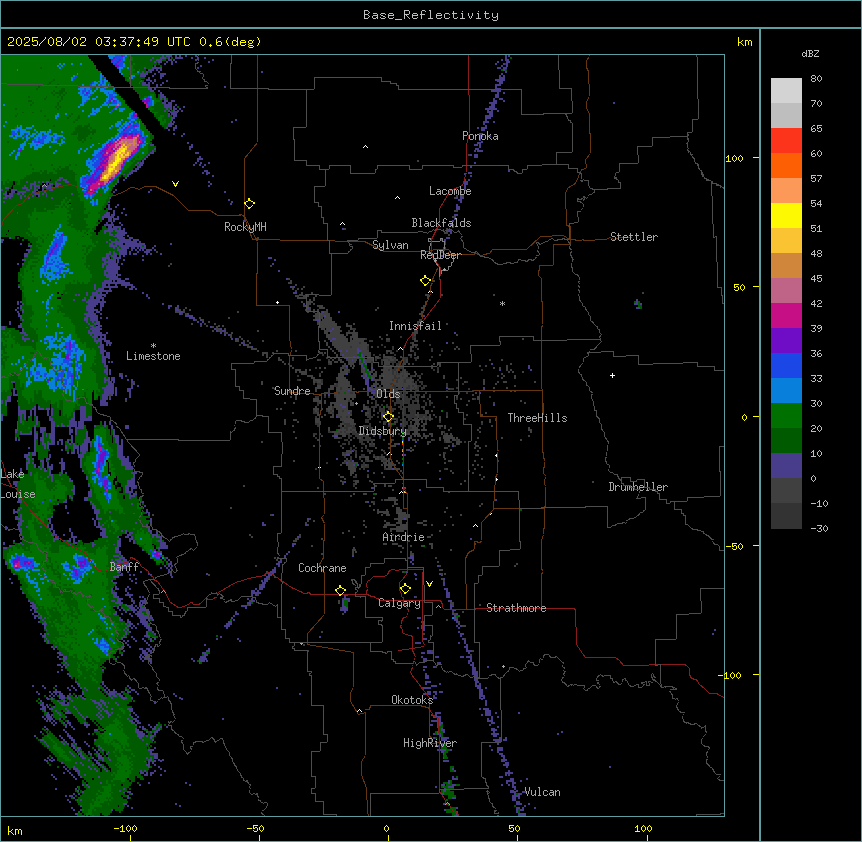Click the Didsbury label
This screenshot has width=862, height=842.
382,431
